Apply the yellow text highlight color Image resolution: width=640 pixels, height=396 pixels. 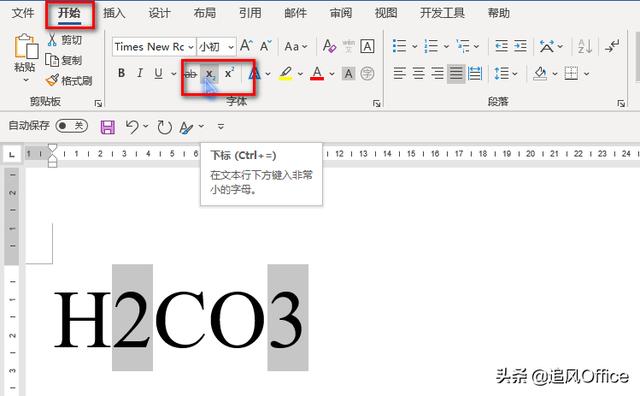286,74
